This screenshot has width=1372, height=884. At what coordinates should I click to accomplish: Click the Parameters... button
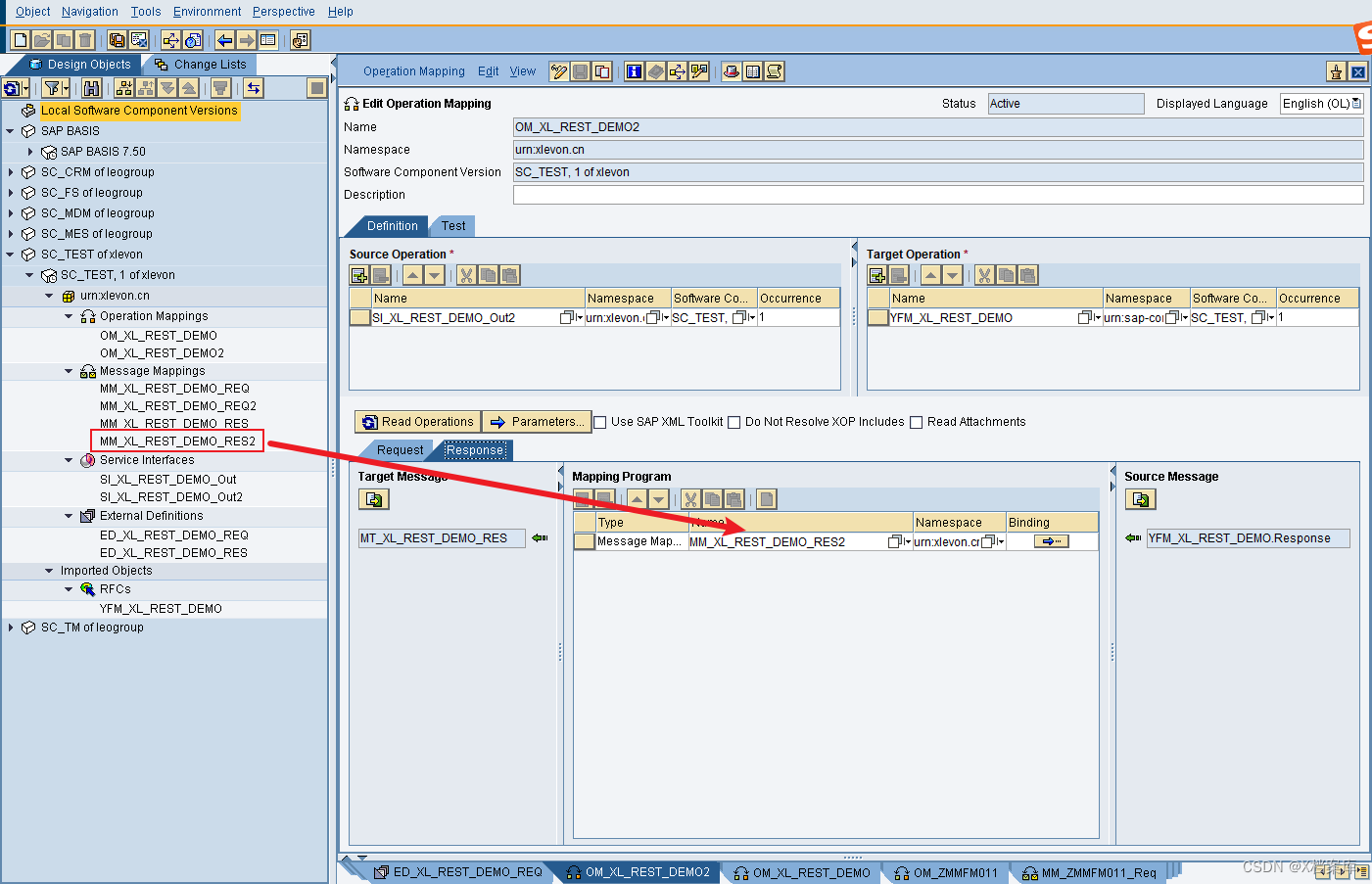538,422
